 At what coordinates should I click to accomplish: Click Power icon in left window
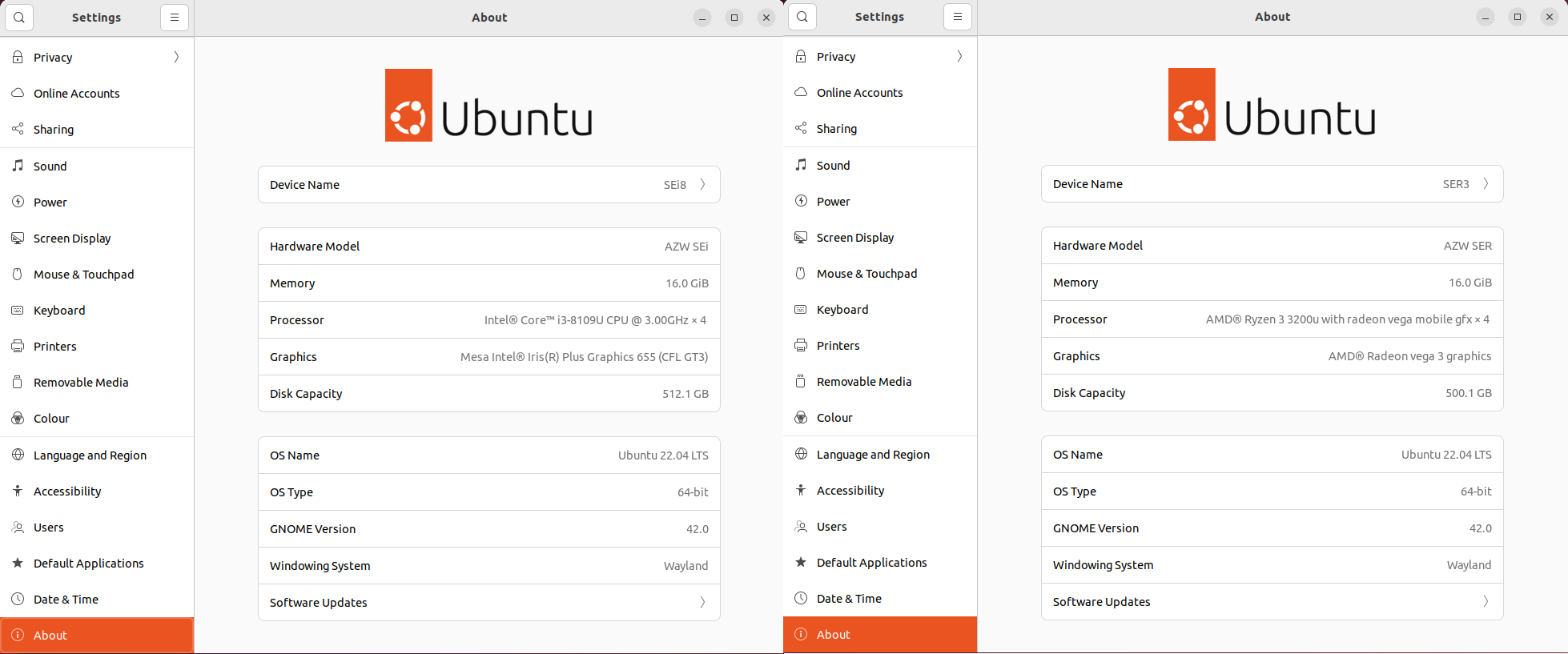click(x=18, y=202)
